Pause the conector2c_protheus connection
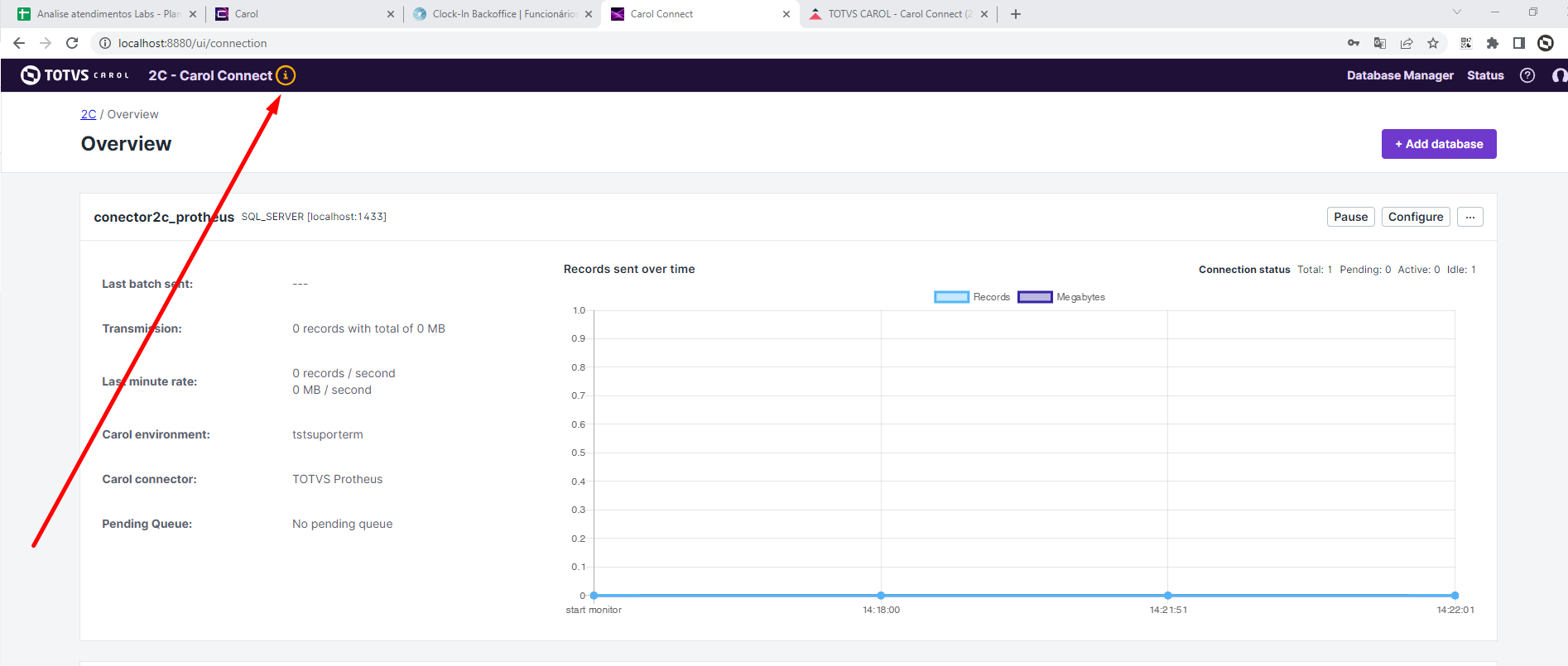This screenshot has width=1568, height=666. [x=1350, y=217]
